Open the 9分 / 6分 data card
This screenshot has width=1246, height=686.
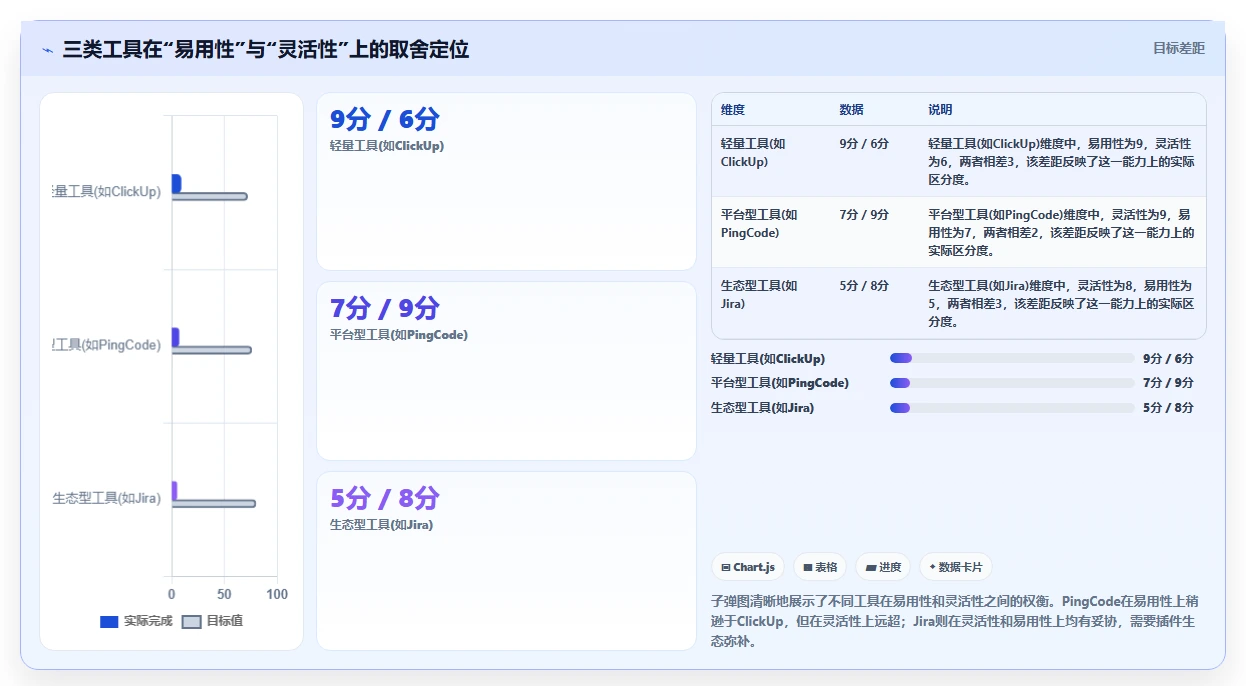(x=506, y=181)
